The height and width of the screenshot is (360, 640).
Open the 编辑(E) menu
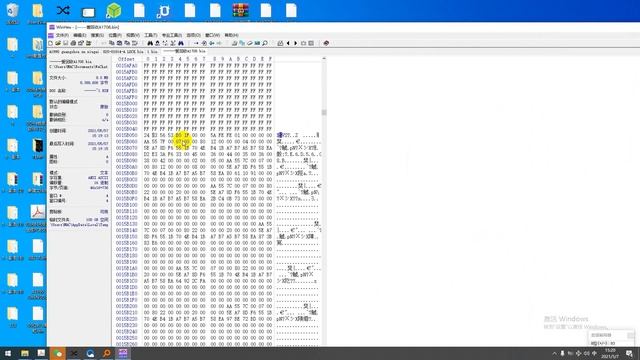80,35
